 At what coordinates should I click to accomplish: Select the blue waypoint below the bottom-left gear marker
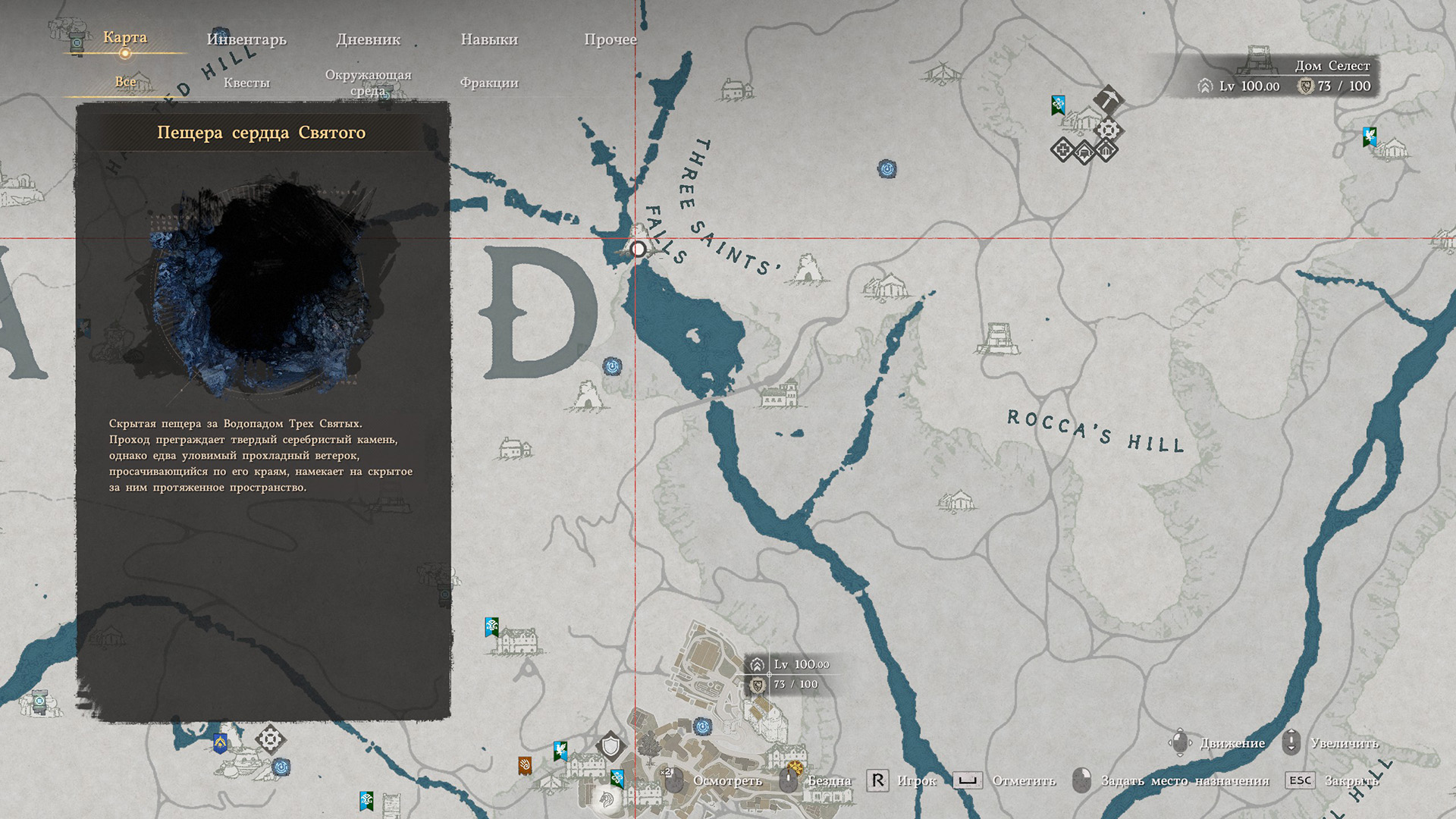[281, 767]
